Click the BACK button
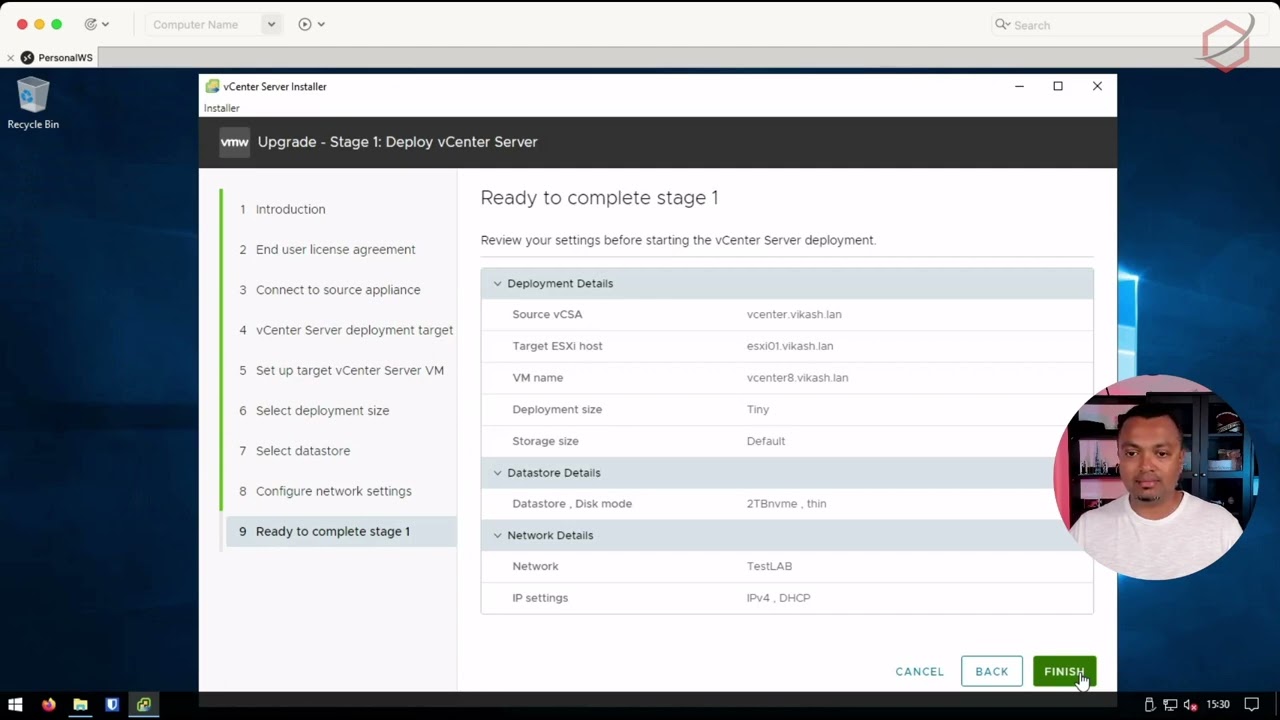 [992, 672]
